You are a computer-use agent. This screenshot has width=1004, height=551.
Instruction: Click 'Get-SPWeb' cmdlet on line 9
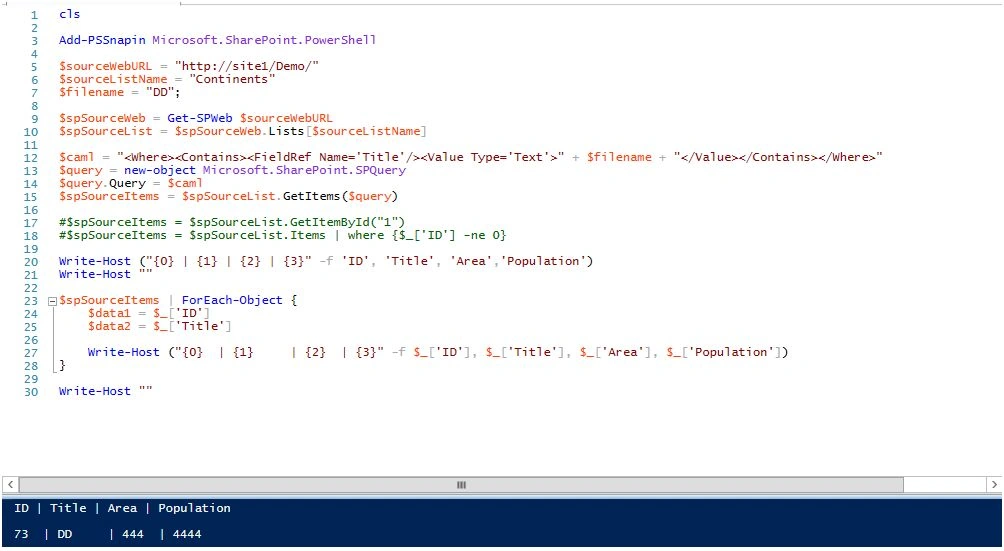tap(200, 118)
